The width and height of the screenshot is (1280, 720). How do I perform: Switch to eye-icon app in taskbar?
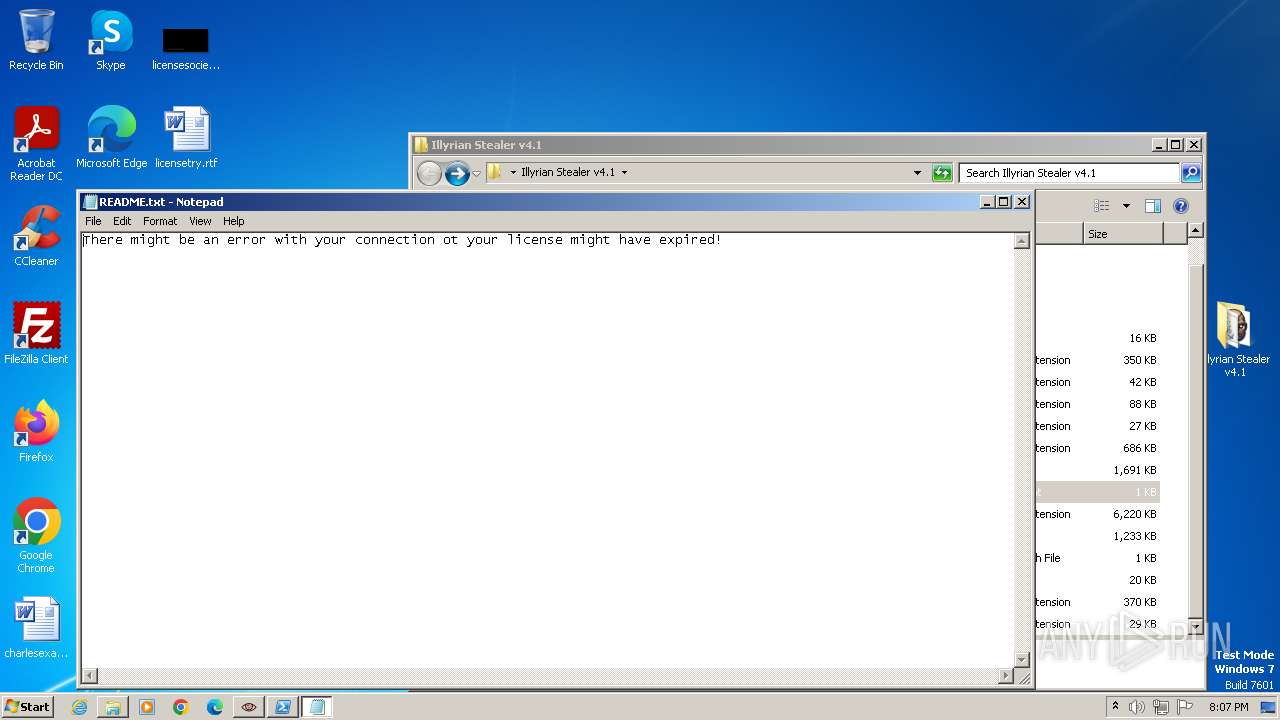[249, 707]
